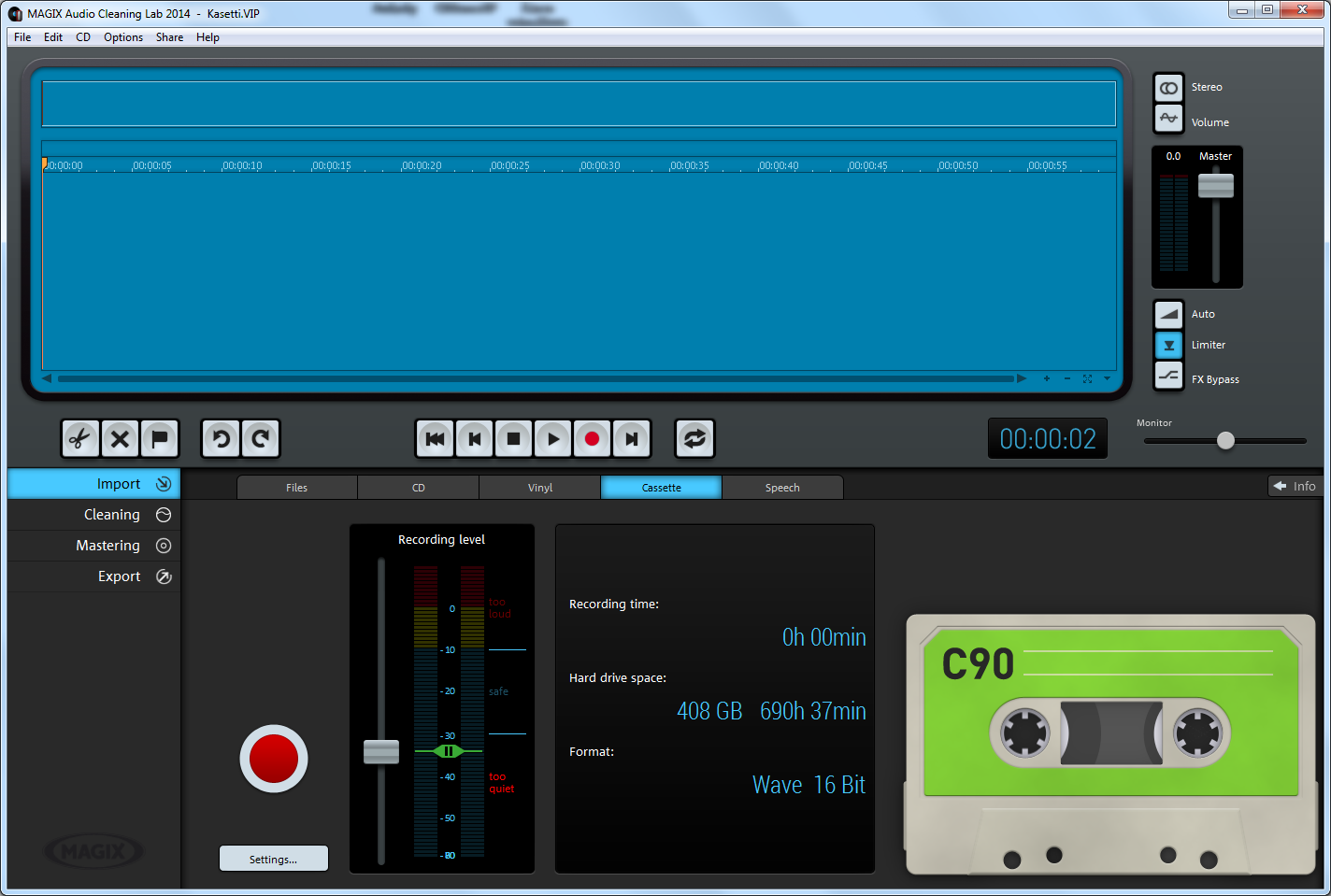Click the '408 GB' drive space value

pos(709,711)
